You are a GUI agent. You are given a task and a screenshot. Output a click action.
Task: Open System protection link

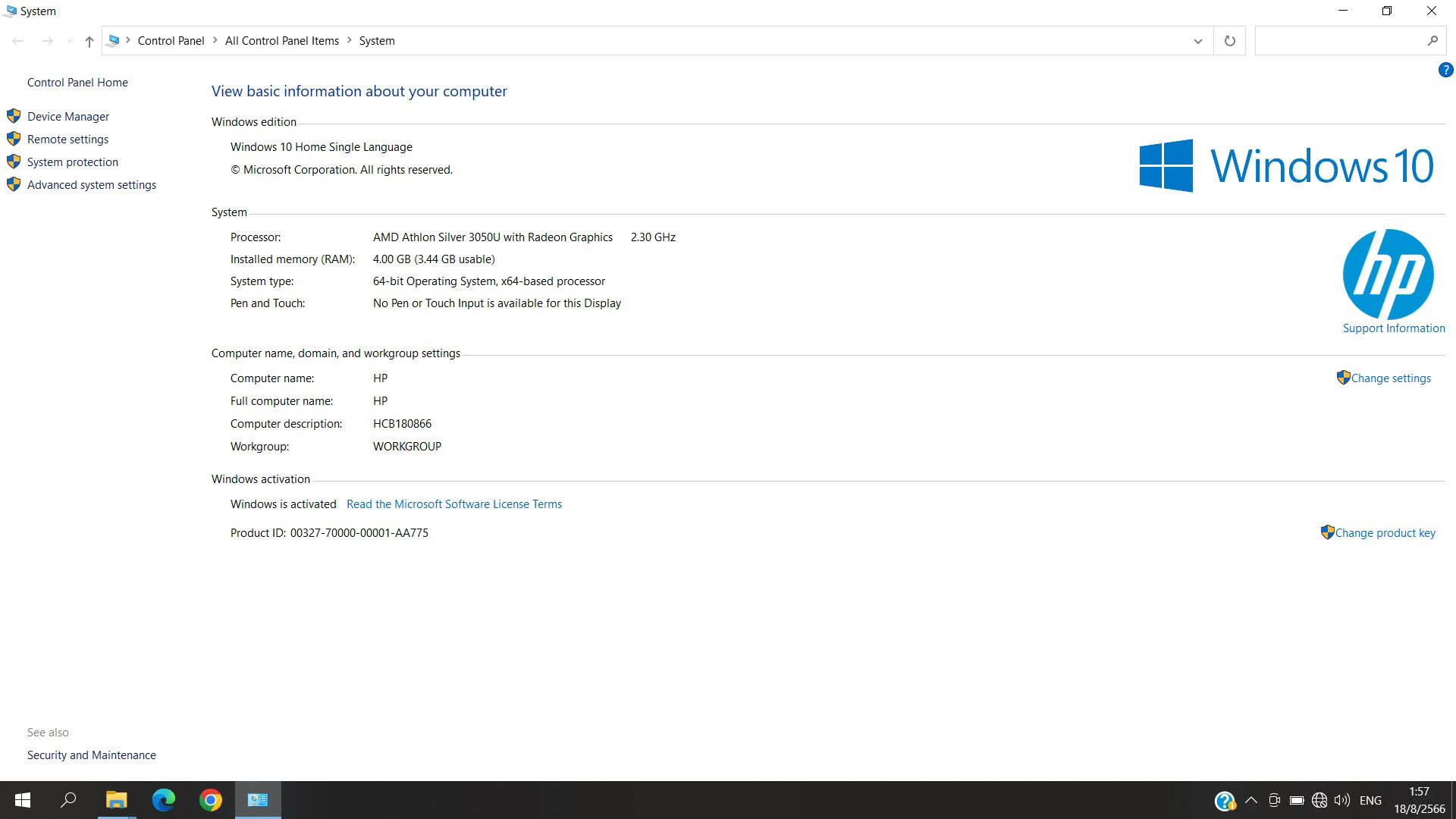click(73, 162)
